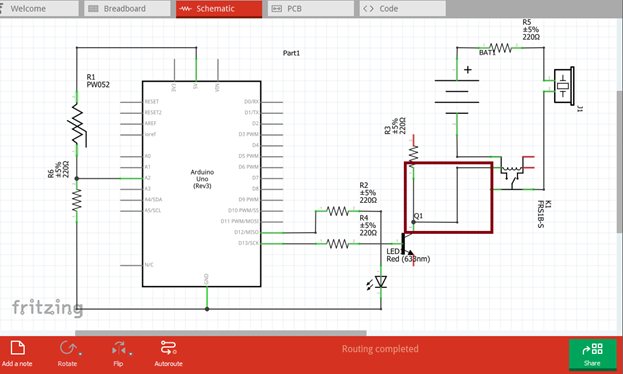
Task: Click the Flip tool icon
Action: click(x=118, y=349)
